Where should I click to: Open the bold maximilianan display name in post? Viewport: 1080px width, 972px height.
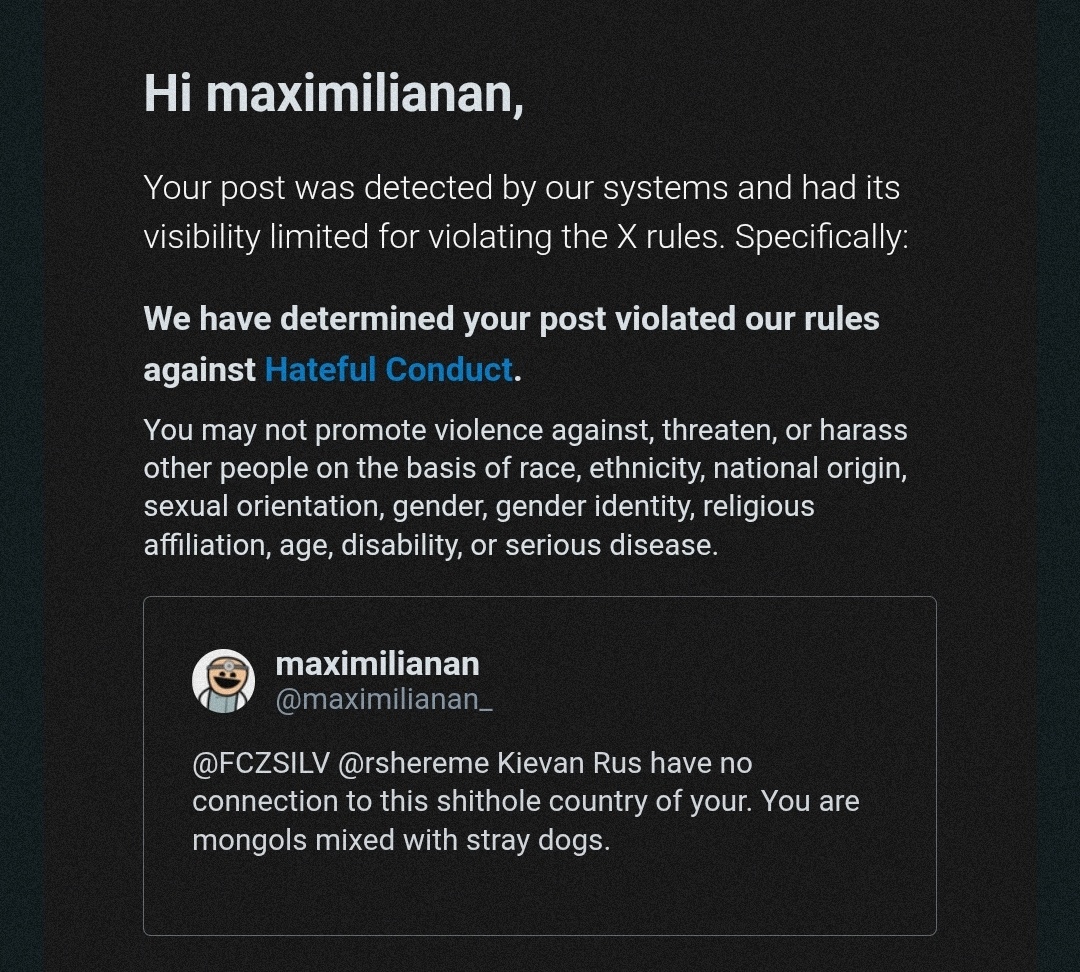coord(377,664)
